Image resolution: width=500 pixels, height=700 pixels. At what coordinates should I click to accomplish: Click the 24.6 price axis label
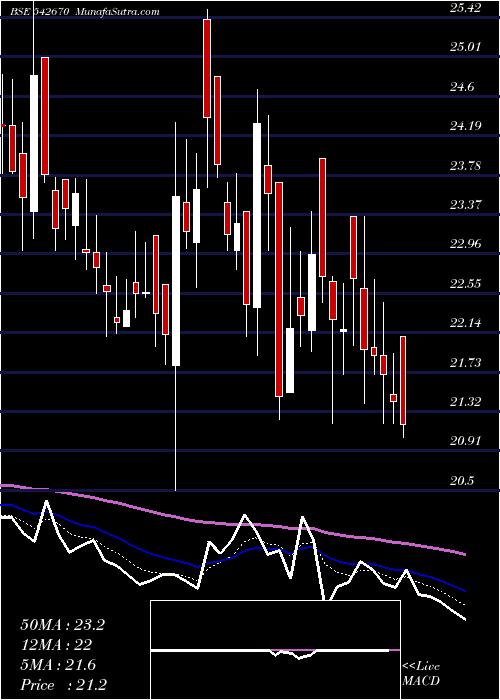tap(462, 87)
